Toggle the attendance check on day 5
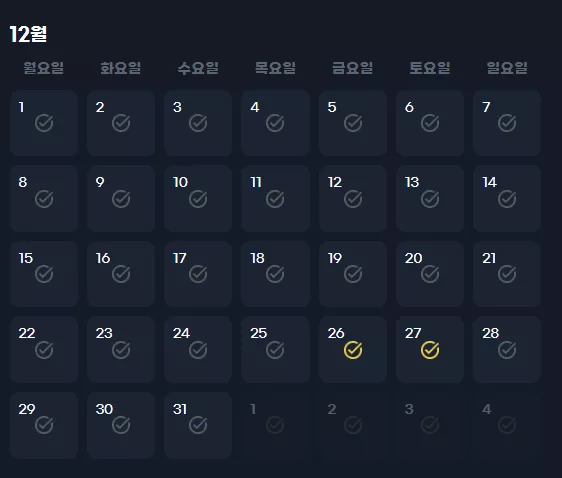This screenshot has width=562, height=478. pos(353,123)
